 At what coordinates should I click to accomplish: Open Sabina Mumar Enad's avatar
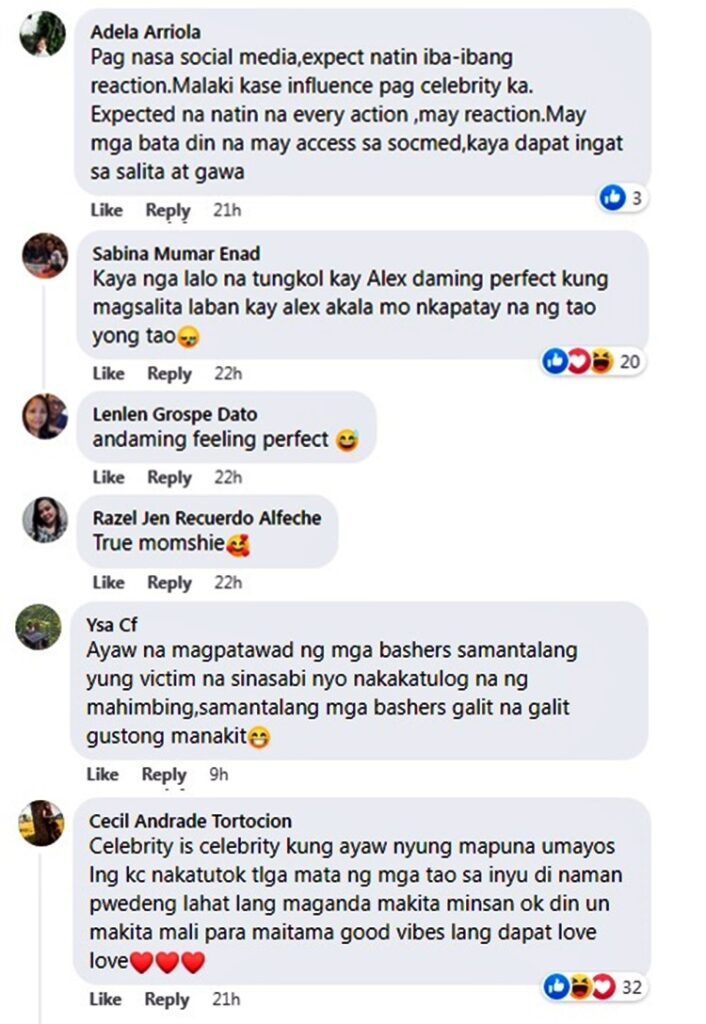pyautogui.click(x=45, y=255)
